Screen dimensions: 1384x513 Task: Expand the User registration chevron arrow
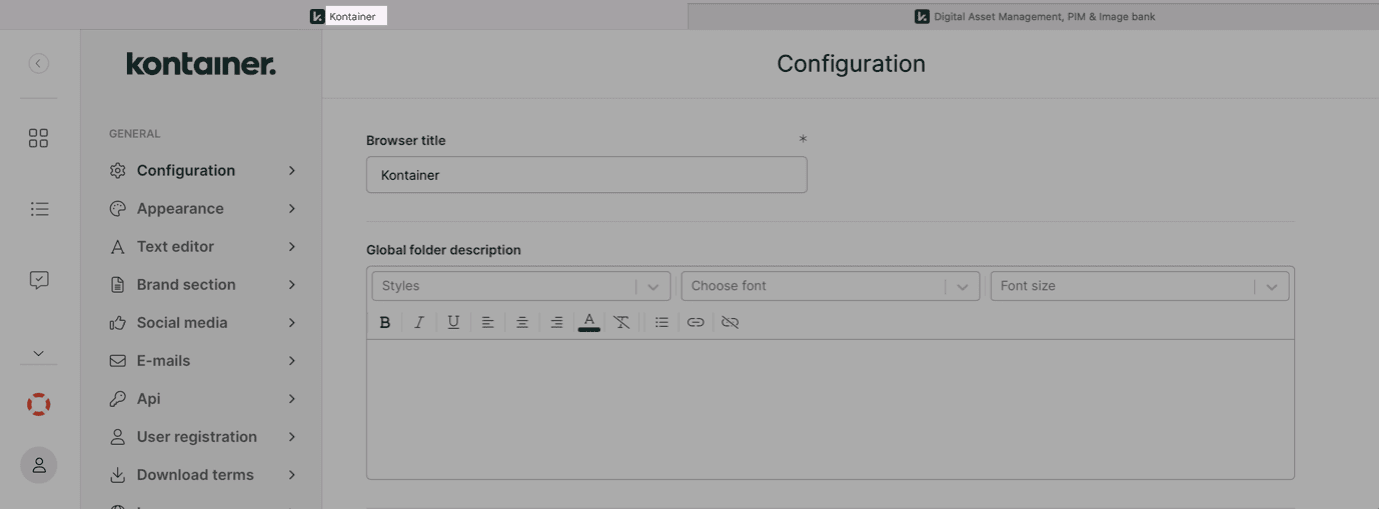[x=293, y=437]
